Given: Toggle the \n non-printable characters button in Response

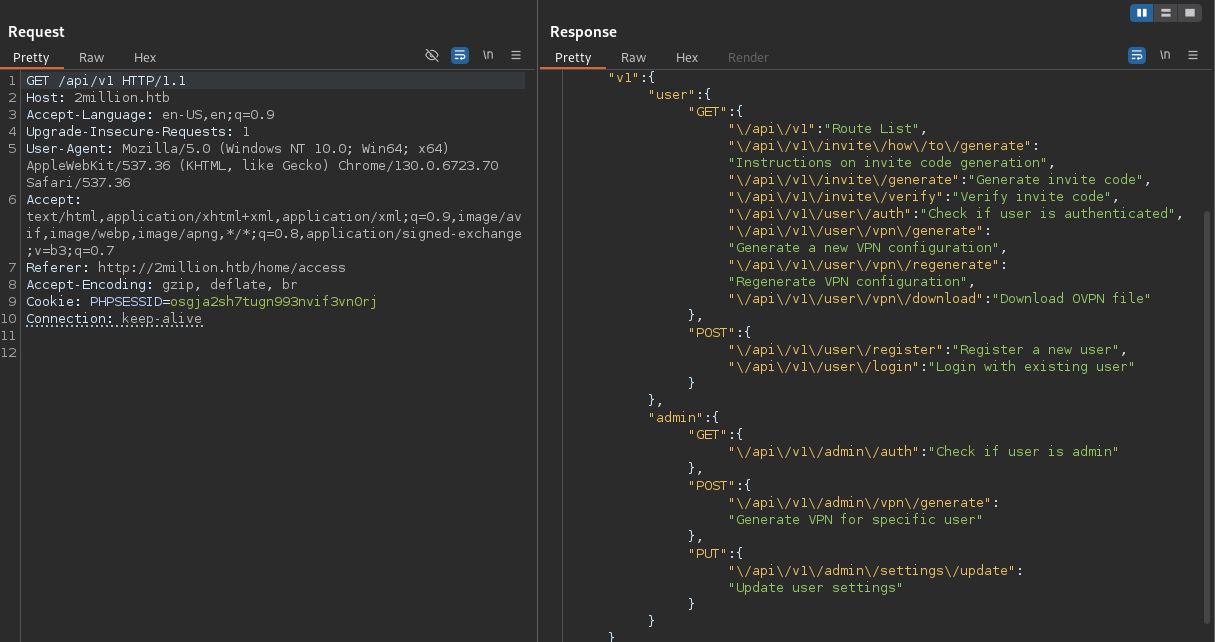Looking at the screenshot, I should [x=1165, y=56].
